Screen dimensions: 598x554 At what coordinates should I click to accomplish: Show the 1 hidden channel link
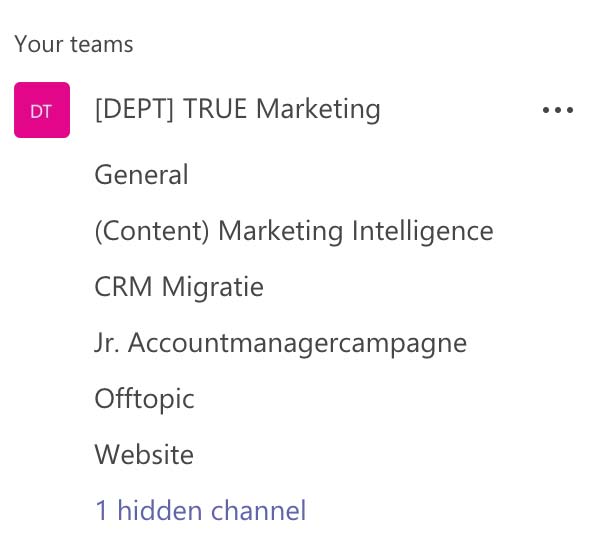click(201, 510)
